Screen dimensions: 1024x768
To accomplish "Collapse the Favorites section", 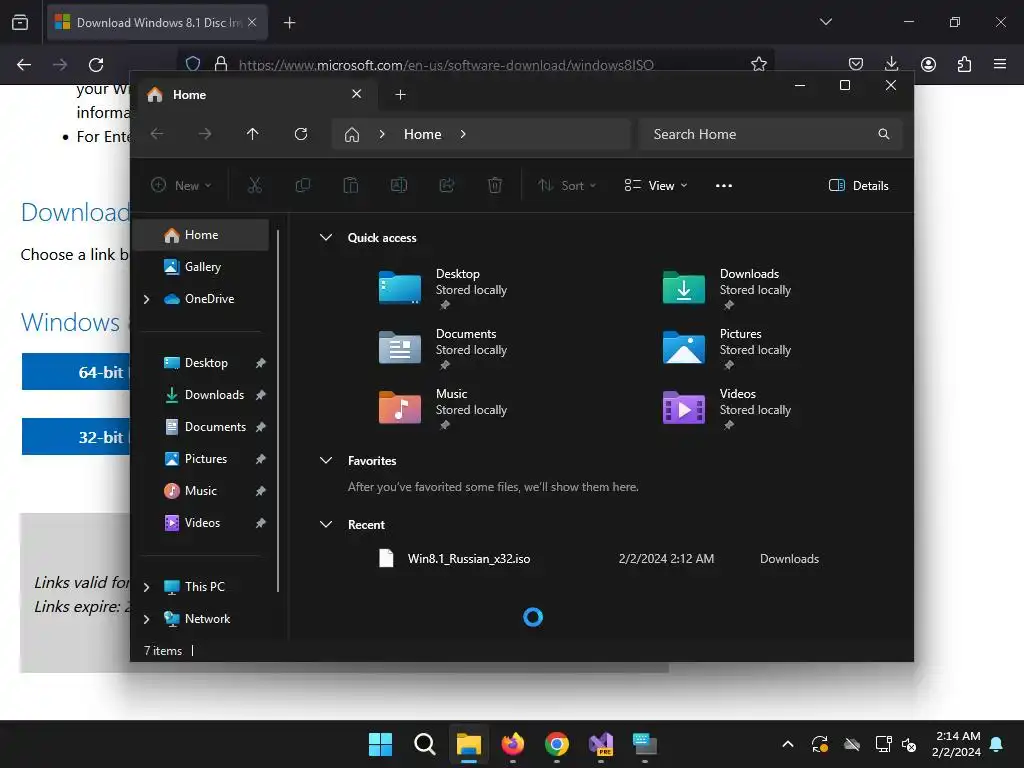I will point(326,460).
